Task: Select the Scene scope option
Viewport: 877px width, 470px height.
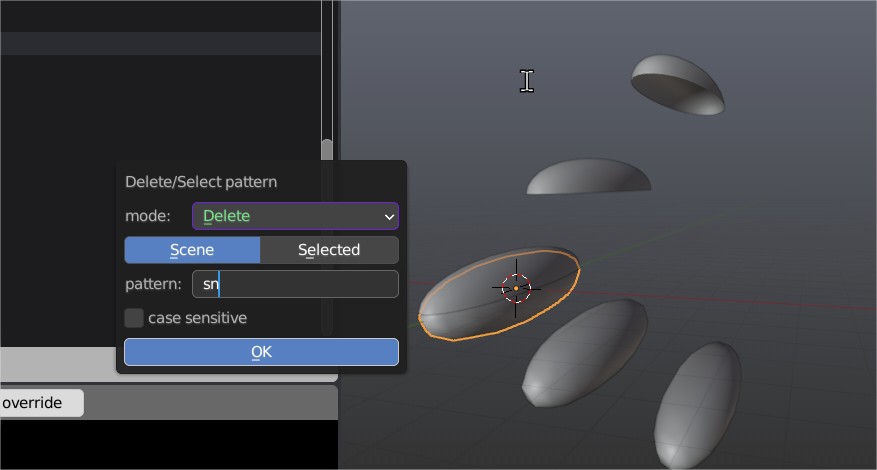Action: click(192, 250)
